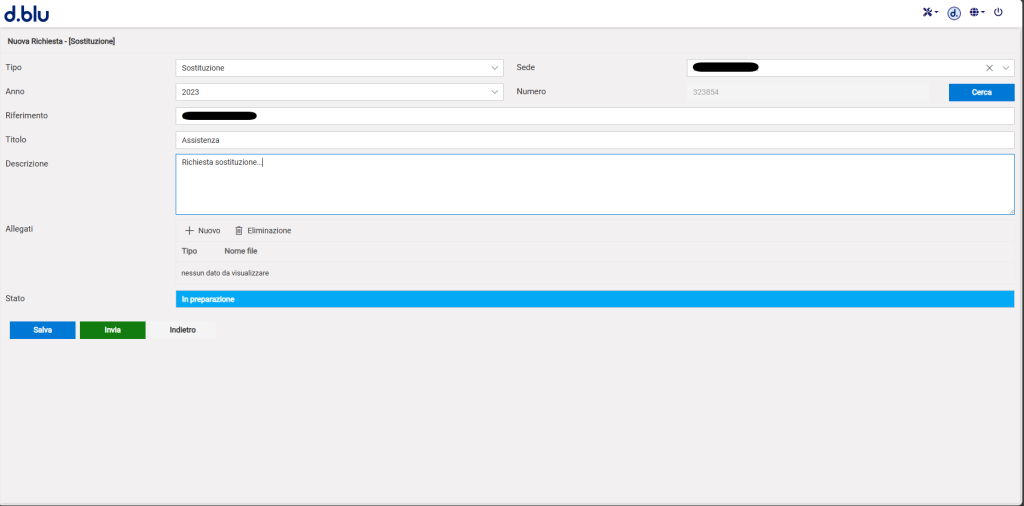This screenshot has height=506, width=1024.
Task: Click the Cerca button
Action: click(981, 92)
